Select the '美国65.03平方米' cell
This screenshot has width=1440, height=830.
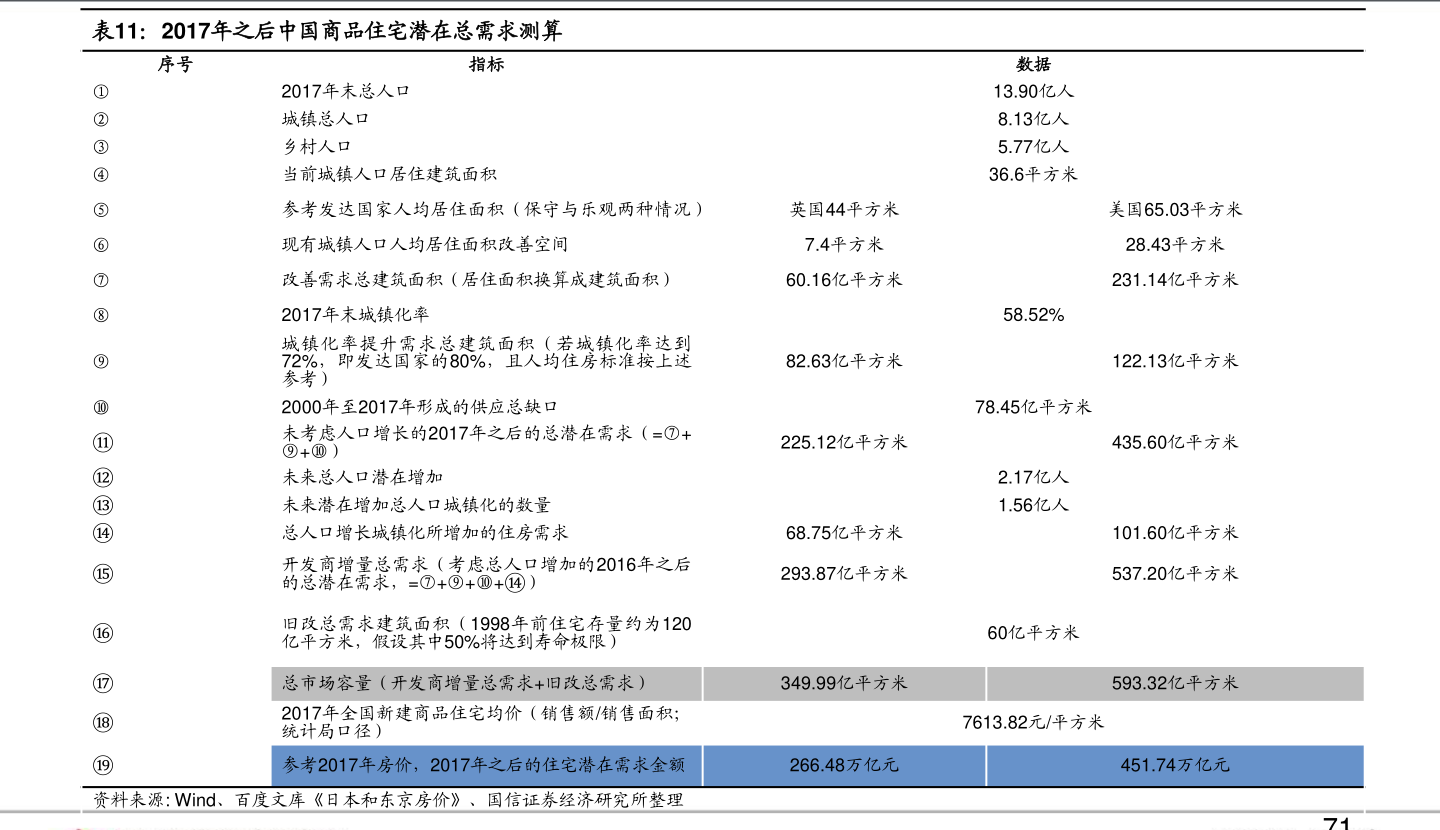coord(1175,210)
